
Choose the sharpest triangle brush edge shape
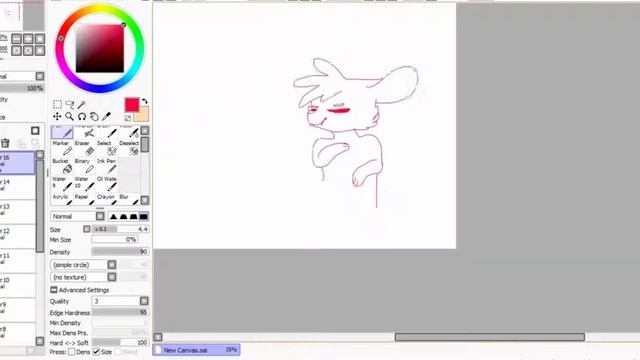coord(113,216)
